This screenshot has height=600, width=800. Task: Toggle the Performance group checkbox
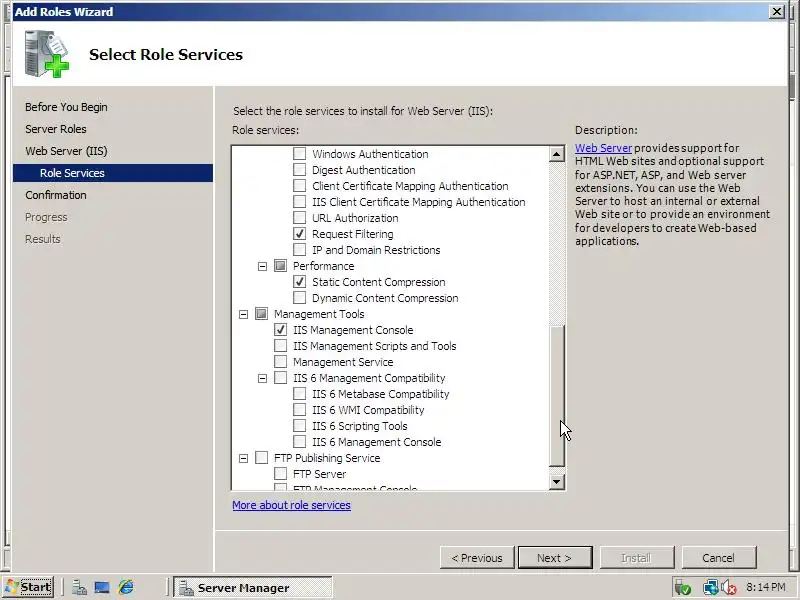click(x=280, y=265)
